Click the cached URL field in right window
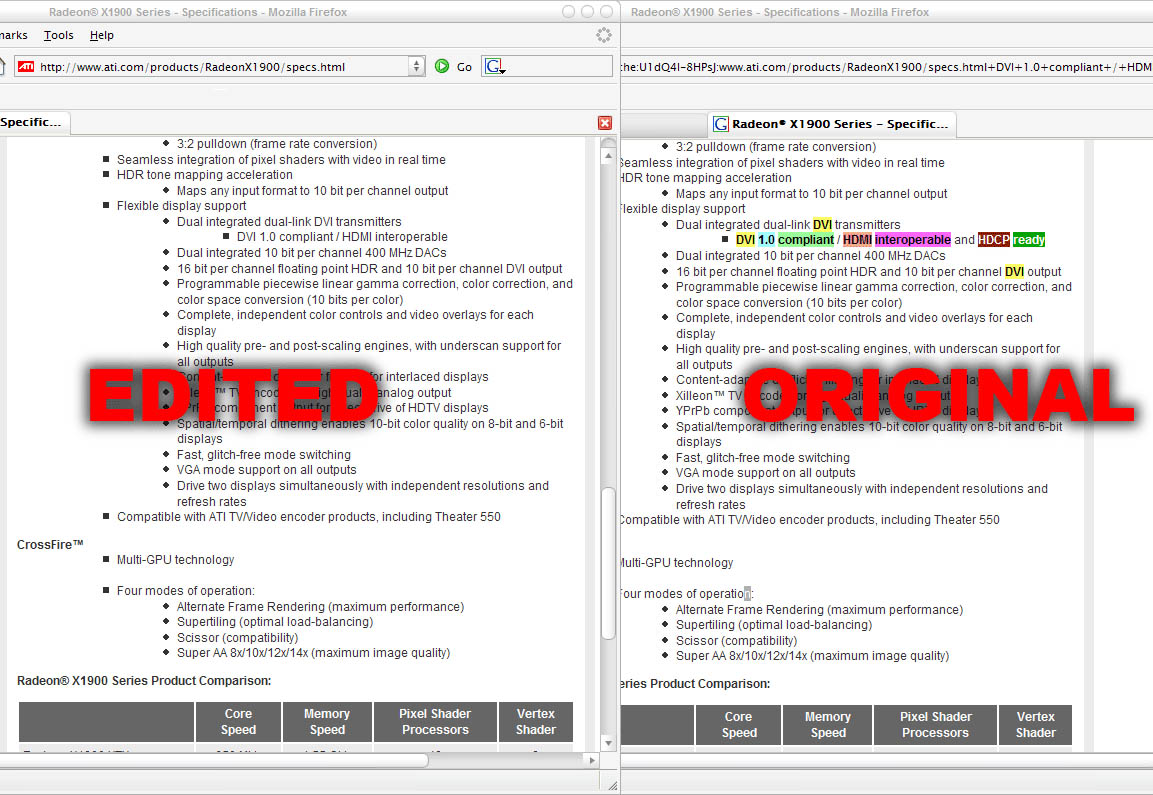 point(886,67)
